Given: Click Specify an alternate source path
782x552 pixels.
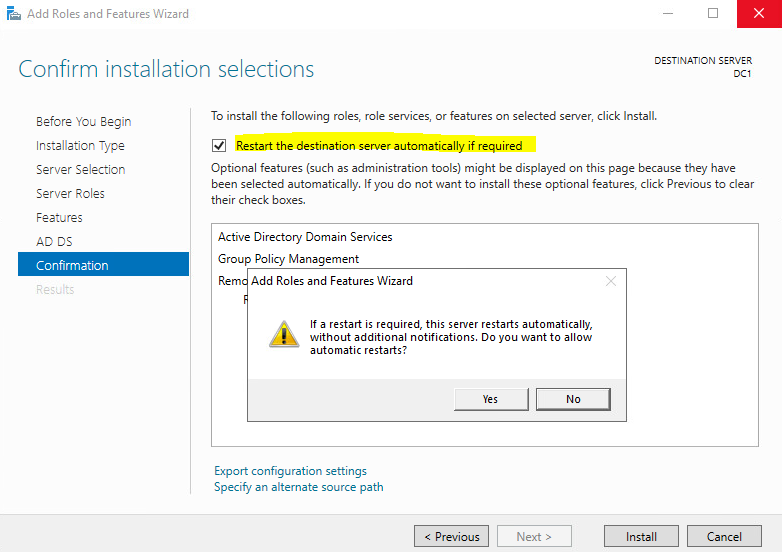Looking at the screenshot, I should (298, 487).
